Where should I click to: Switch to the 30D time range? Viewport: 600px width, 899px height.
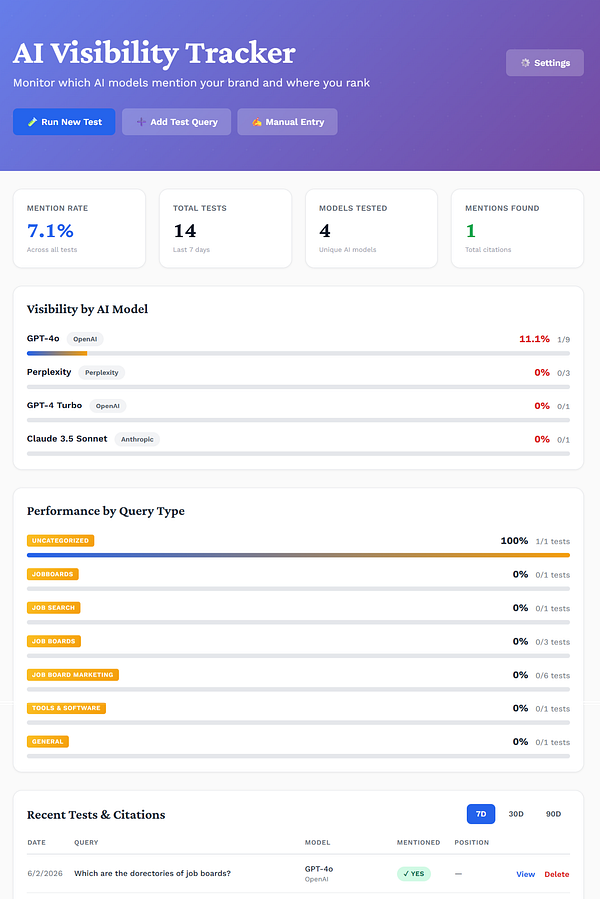pyautogui.click(x=516, y=814)
